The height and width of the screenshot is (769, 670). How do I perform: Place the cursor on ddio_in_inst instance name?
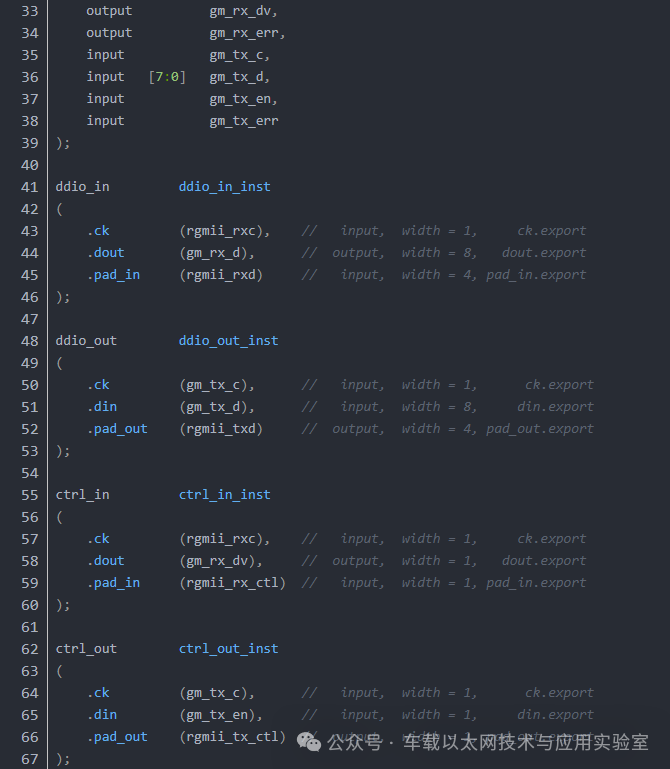[x=225, y=187]
